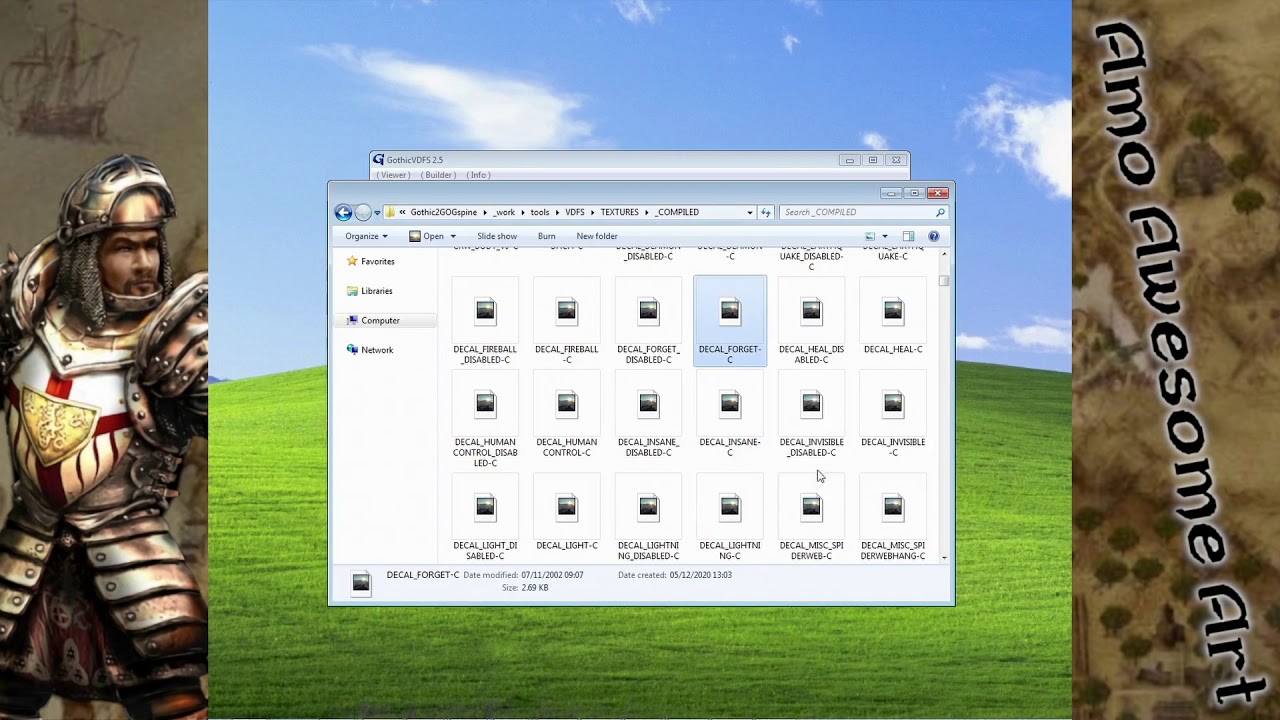Click the file list scrollbar thumb
Screen dimensions: 1280x720
(x=944, y=281)
